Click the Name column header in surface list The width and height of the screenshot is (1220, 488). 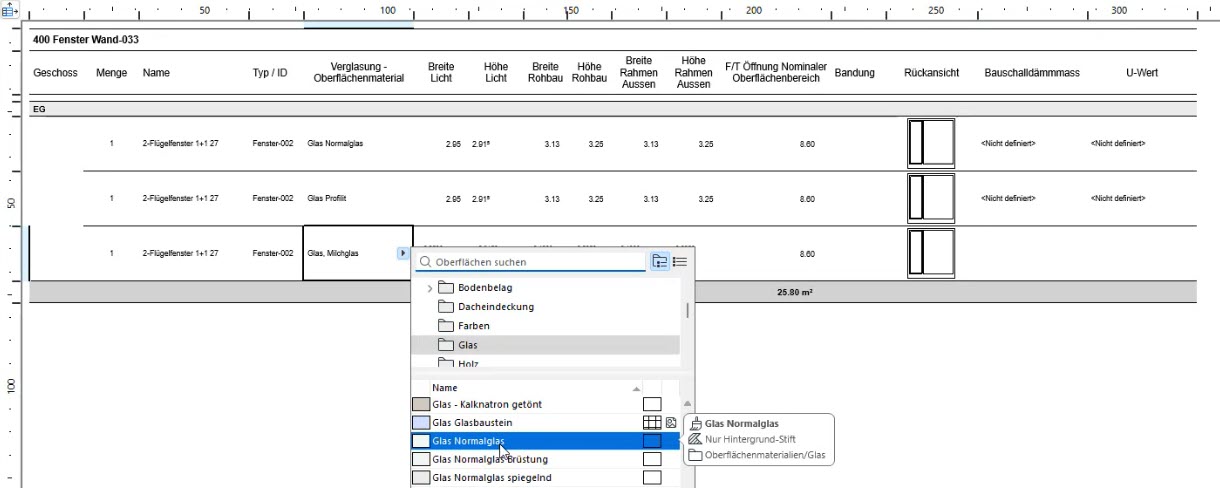pos(445,388)
